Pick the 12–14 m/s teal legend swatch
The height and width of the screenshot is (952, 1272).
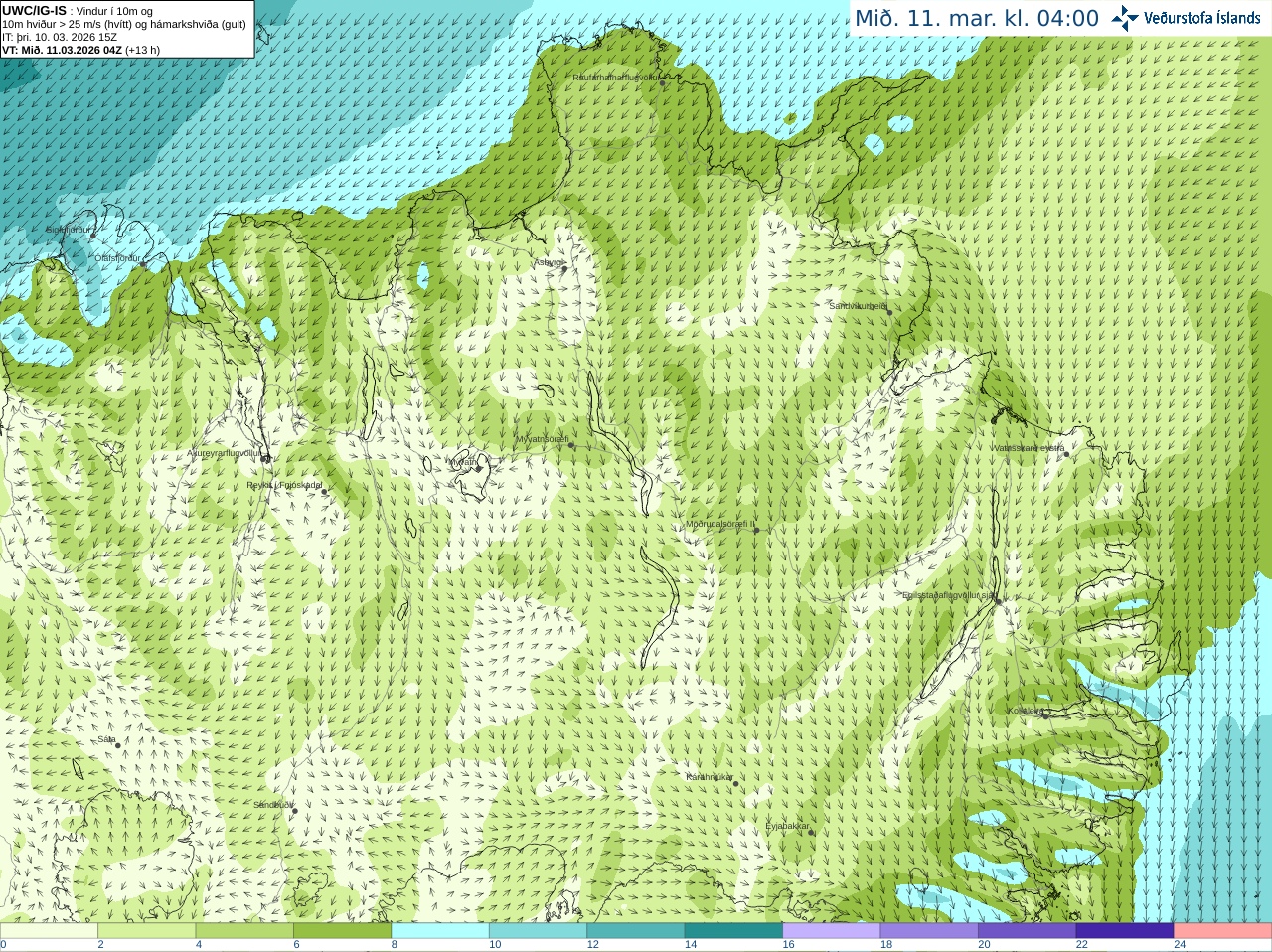click(x=636, y=931)
